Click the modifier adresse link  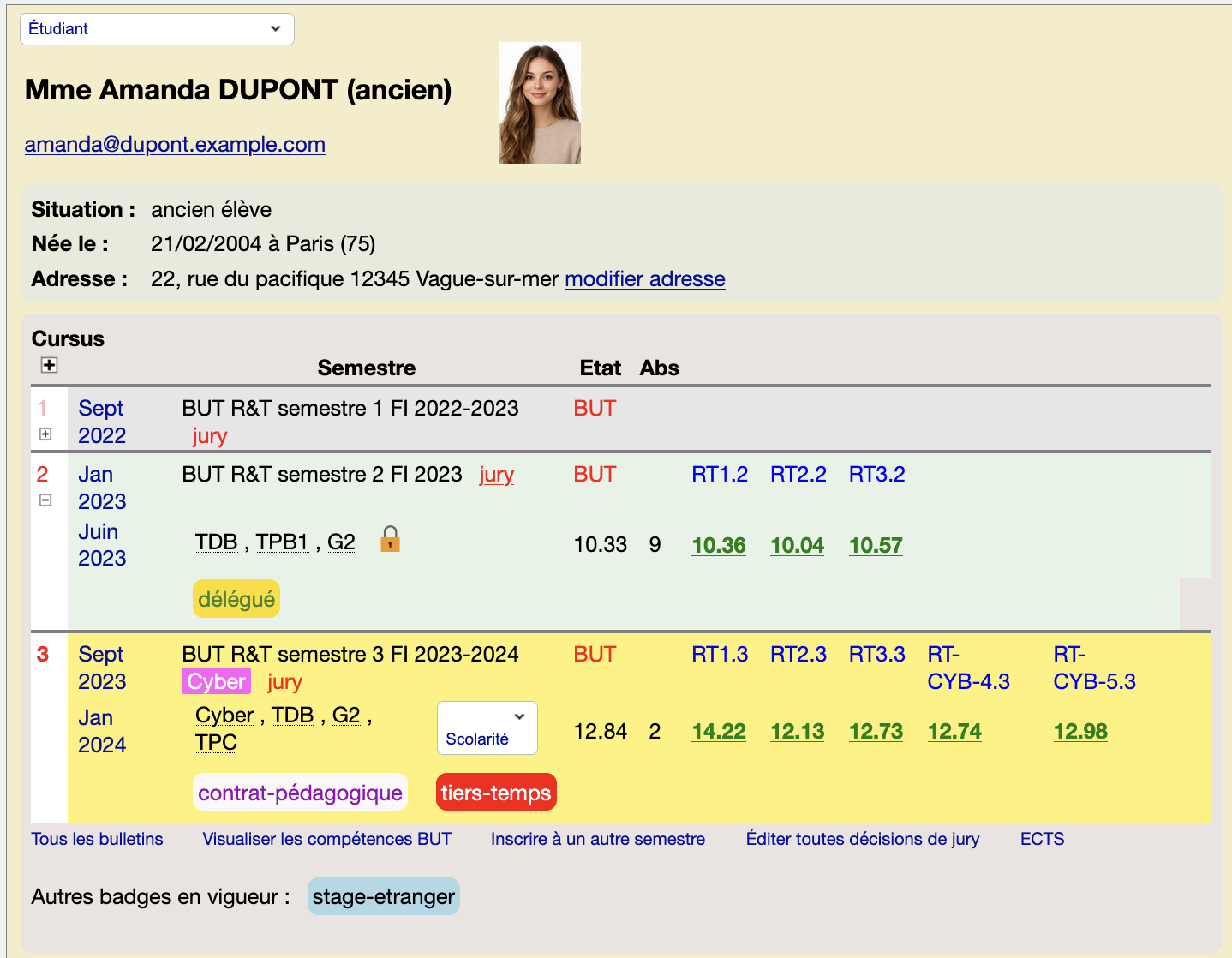(644, 279)
